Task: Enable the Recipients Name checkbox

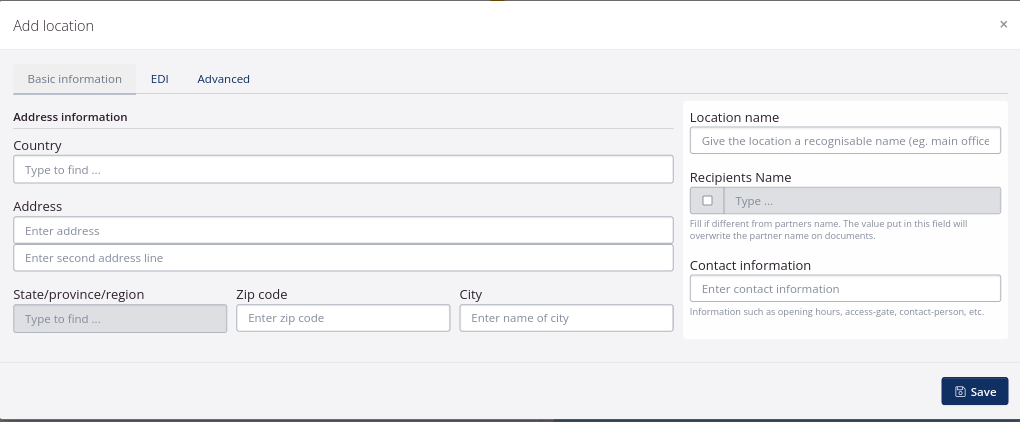Action: point(707,201)
